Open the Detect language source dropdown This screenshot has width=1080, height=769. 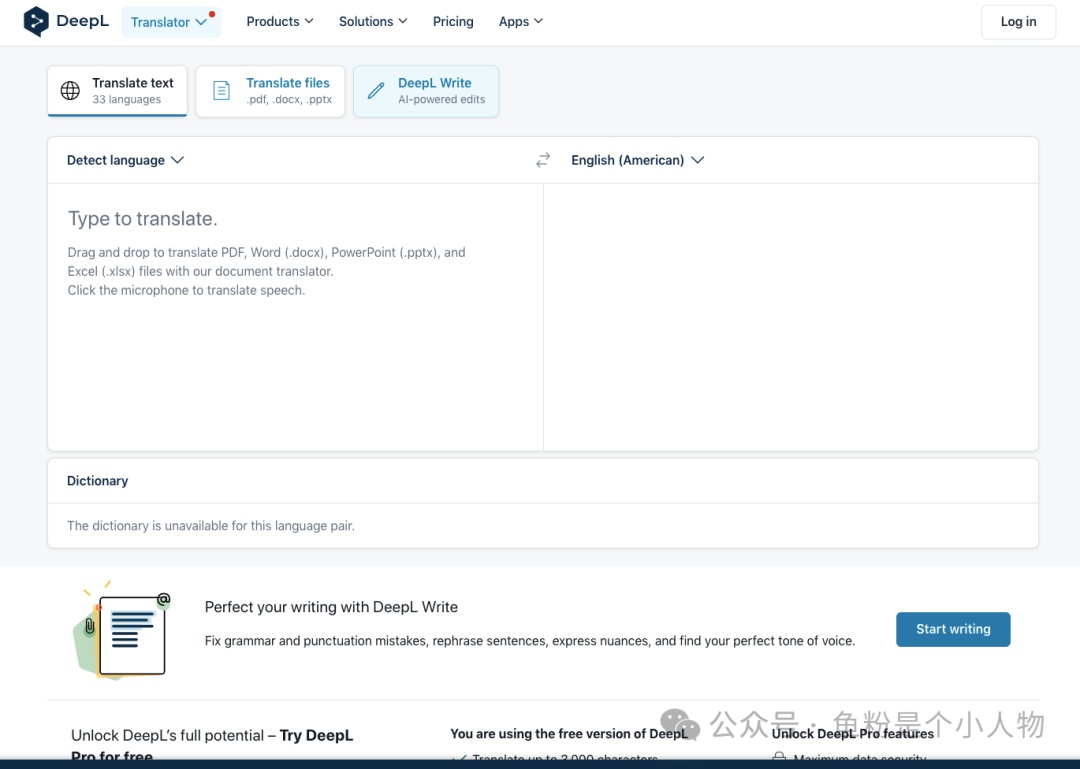click(125, 160)
